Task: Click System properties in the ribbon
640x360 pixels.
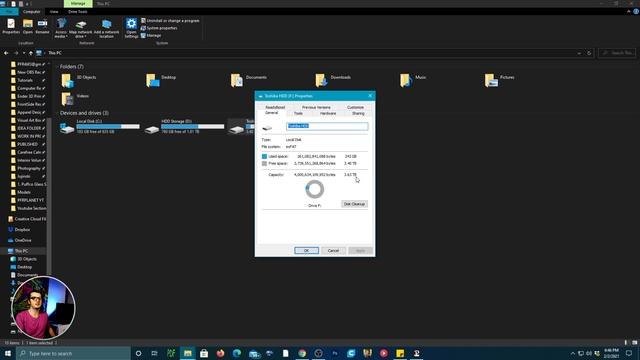Action: point(159,28)
